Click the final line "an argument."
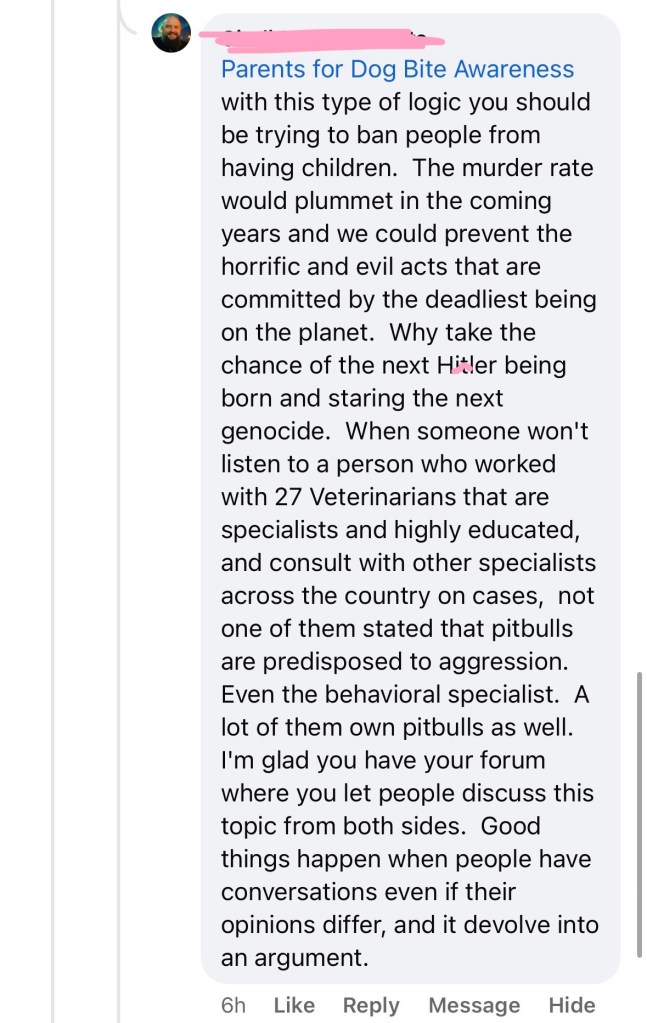Screen dimensions: 647x1023 294,958
